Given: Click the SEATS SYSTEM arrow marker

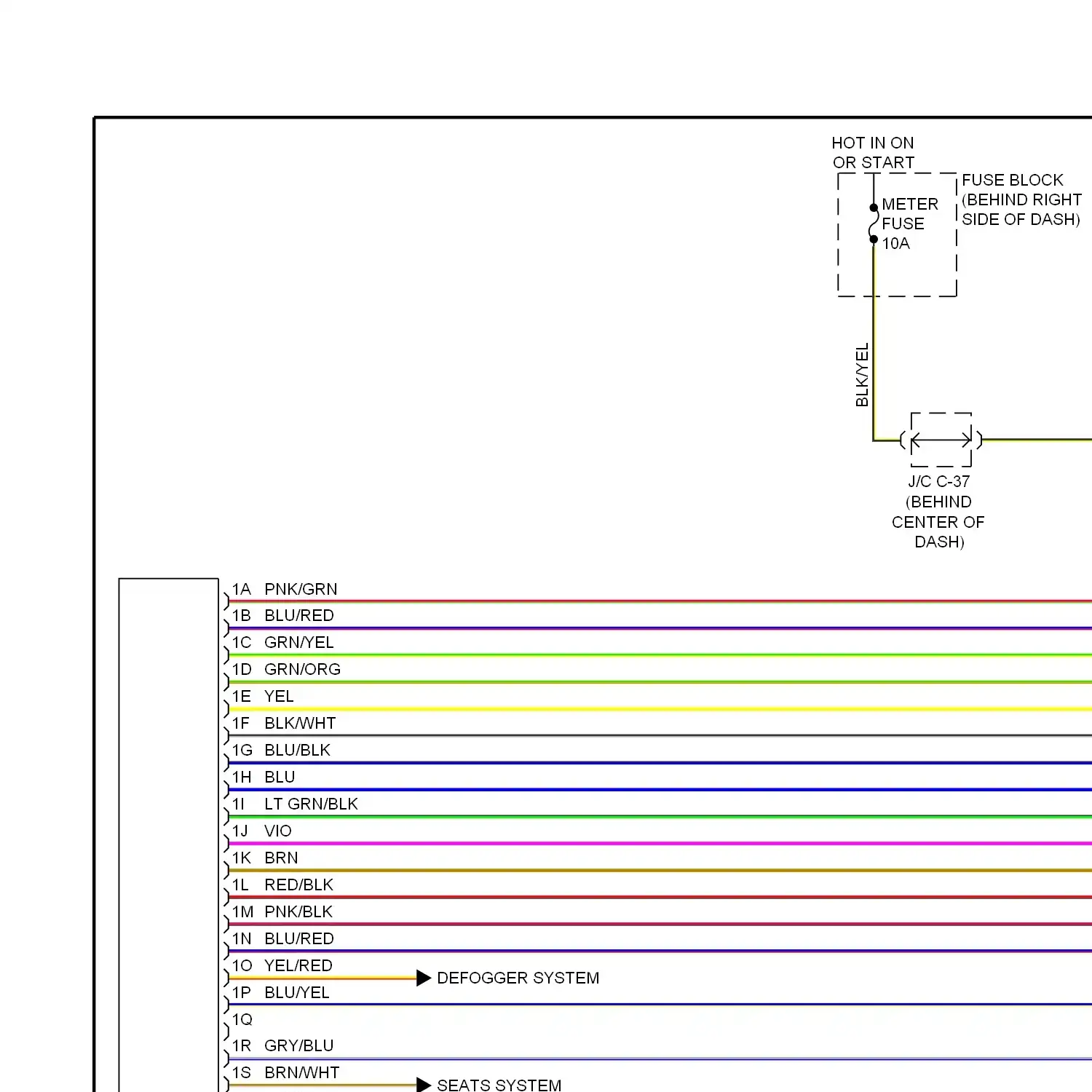Looking at the screenshot, I should [424, 1085].
